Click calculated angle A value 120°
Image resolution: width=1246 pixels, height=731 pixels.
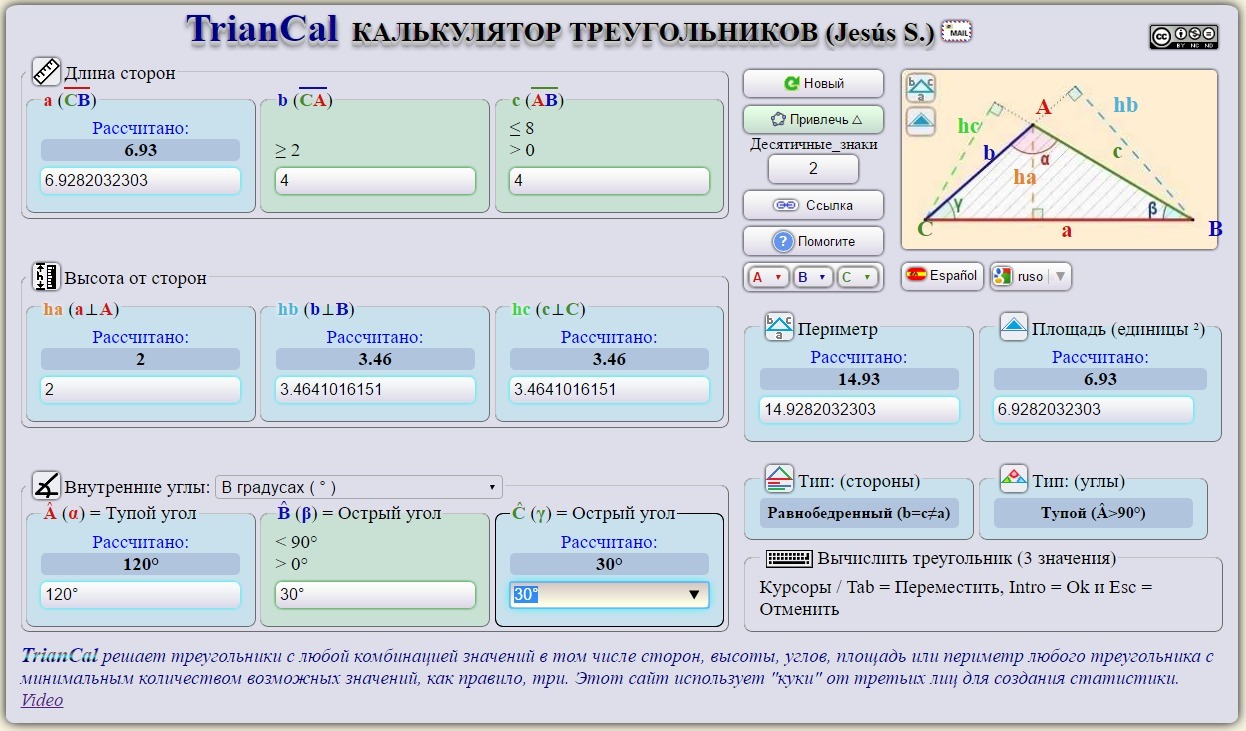(141, 564)
